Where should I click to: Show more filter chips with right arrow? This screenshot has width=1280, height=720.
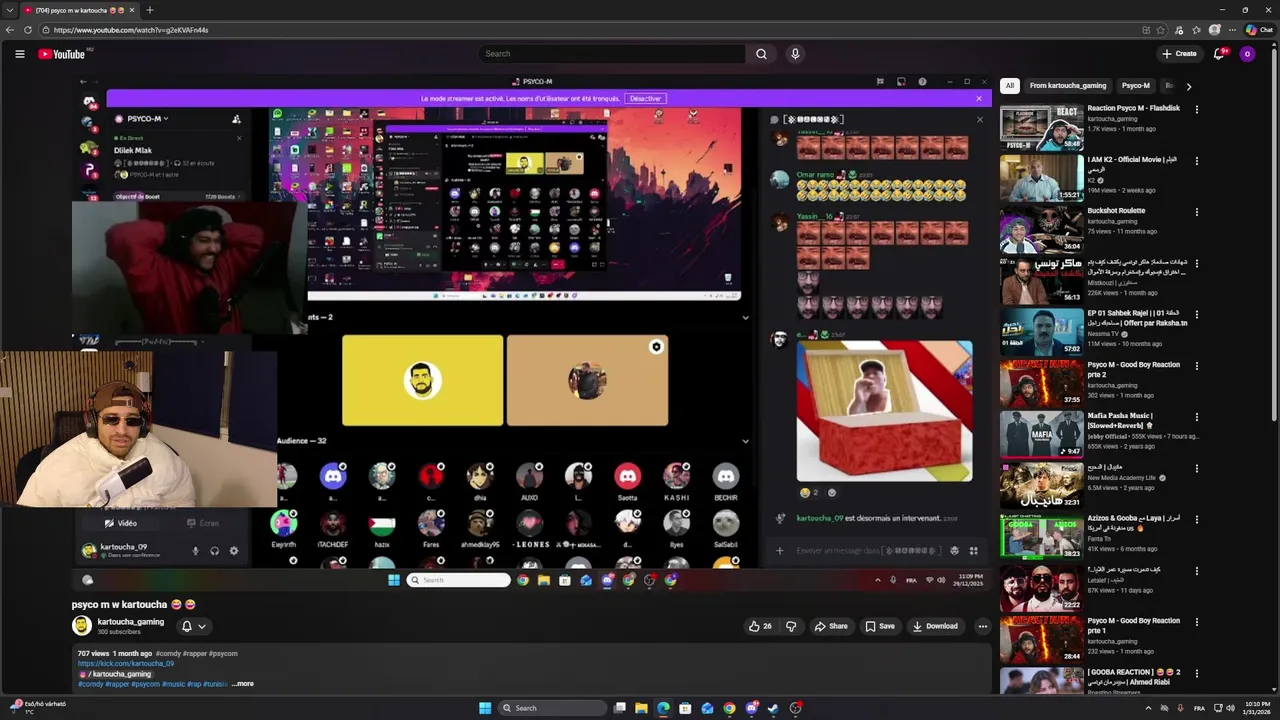[1188, 86]
